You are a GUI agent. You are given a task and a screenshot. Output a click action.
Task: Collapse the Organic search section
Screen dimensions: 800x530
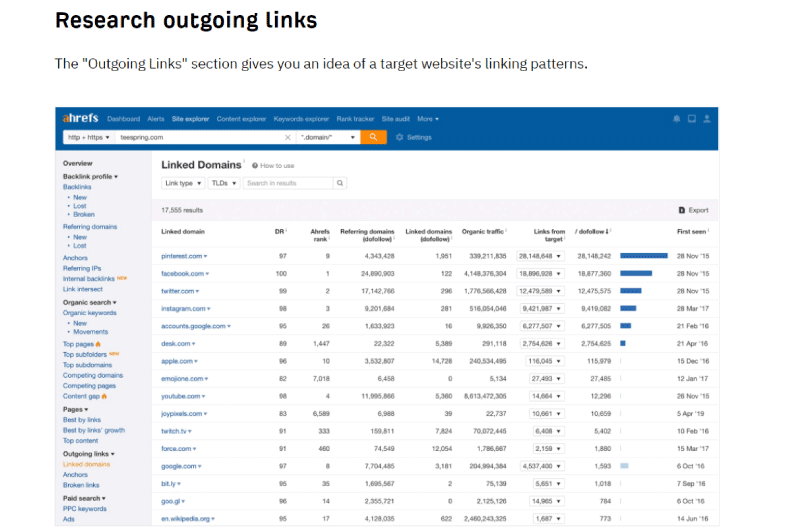point(90,302)
